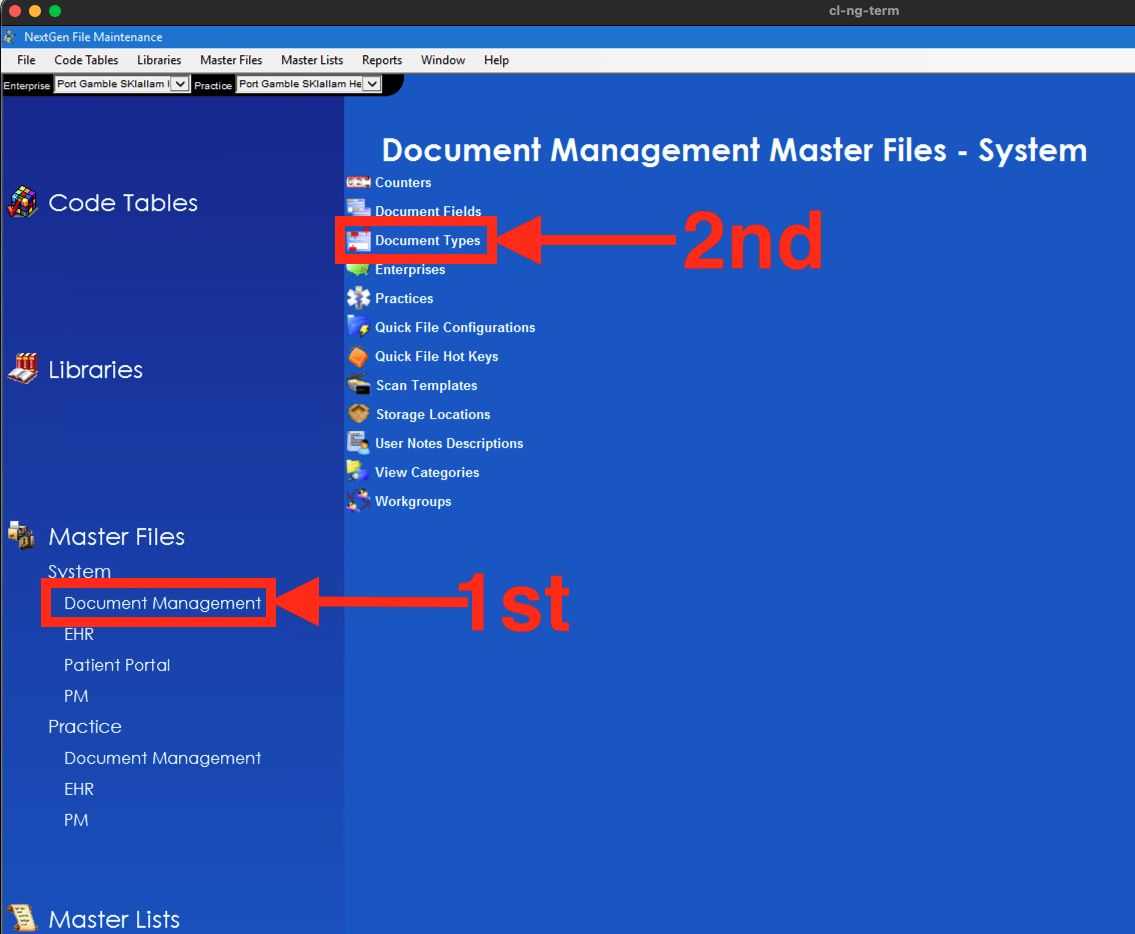1135x934 pixels.
Task: Open the Practices link
Action: (404, 298)
